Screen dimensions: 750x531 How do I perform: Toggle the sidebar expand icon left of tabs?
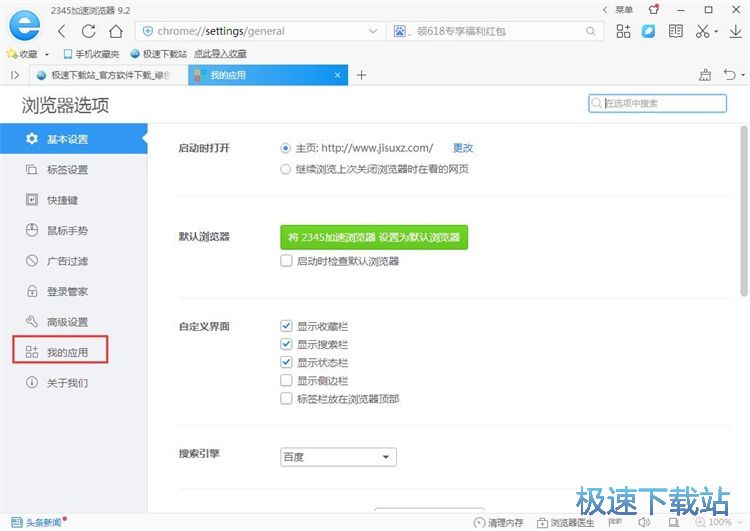coord(15,75)
